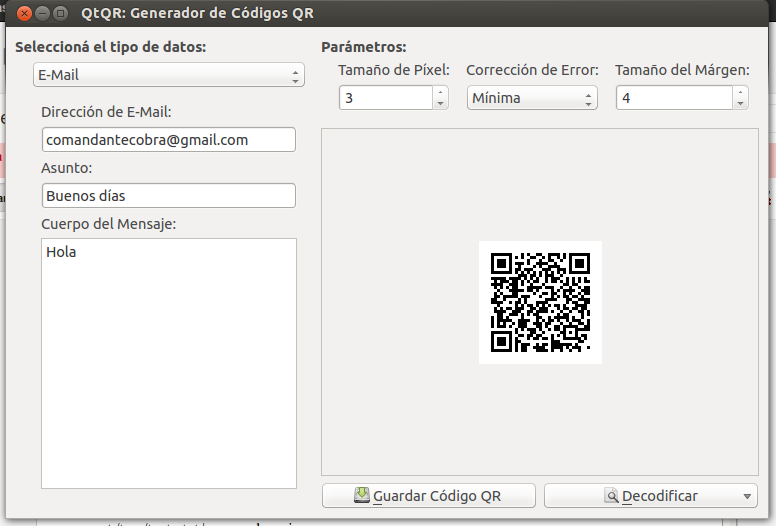
Task: Maximize the QtQR window
Action: click(60, 13)
